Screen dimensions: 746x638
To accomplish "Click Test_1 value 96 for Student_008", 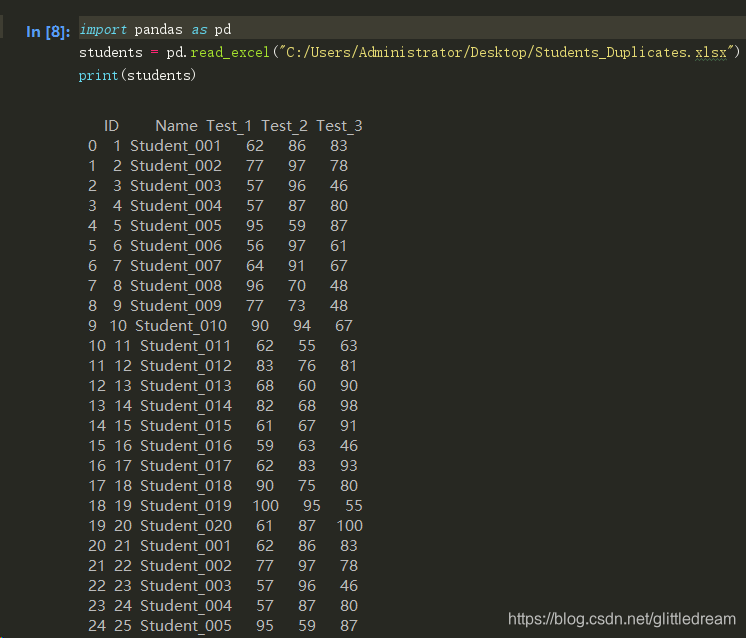I will click(x=255, y=285).
